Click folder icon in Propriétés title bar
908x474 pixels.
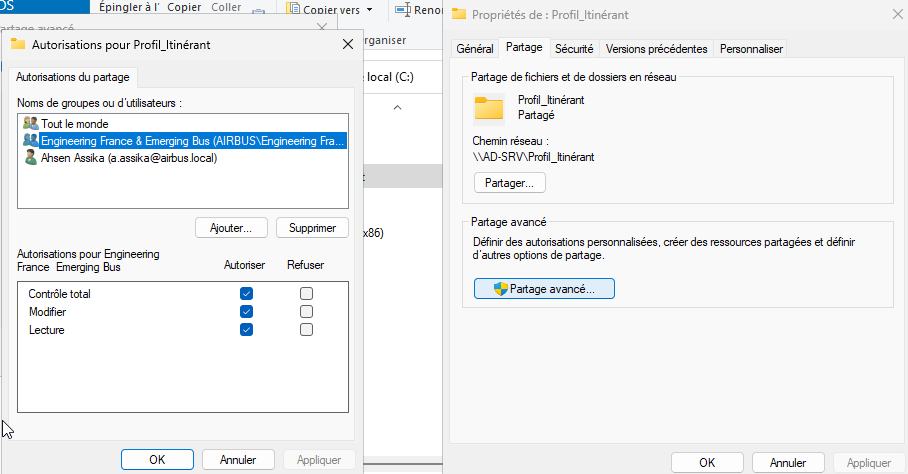[459, 14]
